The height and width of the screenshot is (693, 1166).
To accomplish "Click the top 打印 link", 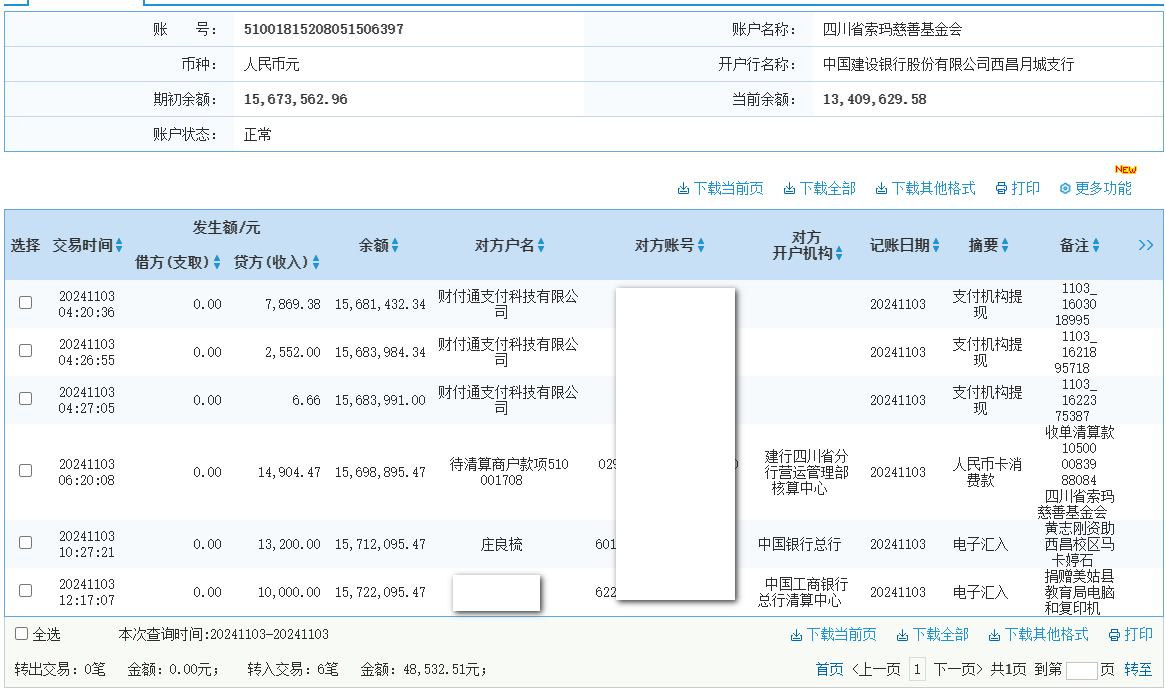I will [x=1025, y=189].
